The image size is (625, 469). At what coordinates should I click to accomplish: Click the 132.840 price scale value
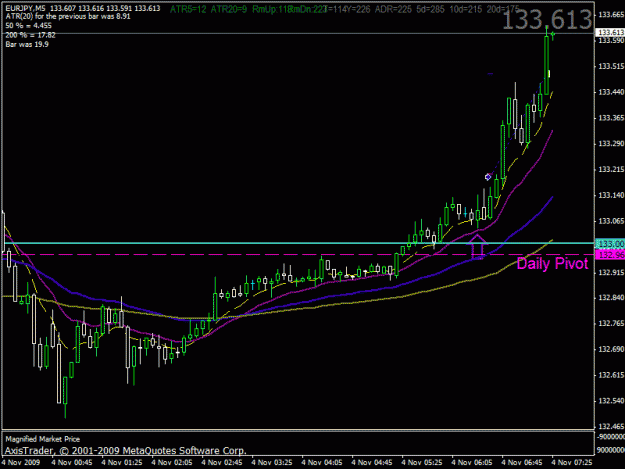pyautogui.click(x=611, y=298)
